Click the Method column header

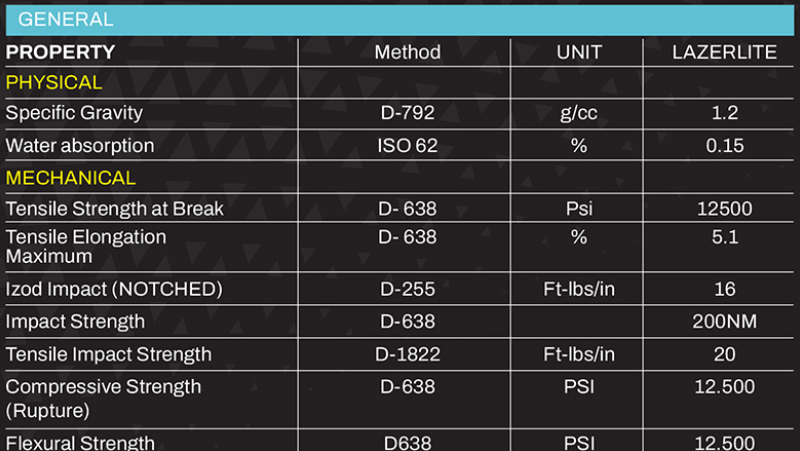point(407,53)
